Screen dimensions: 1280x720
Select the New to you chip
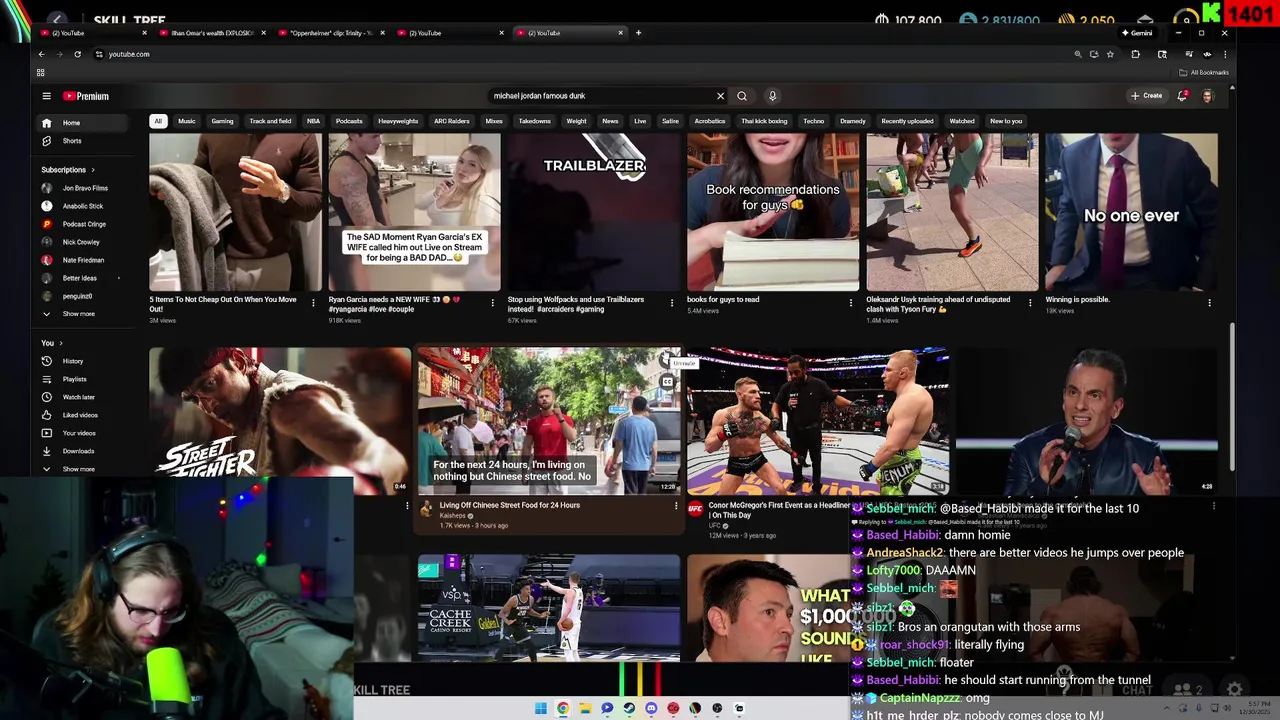coord(1006,121)
